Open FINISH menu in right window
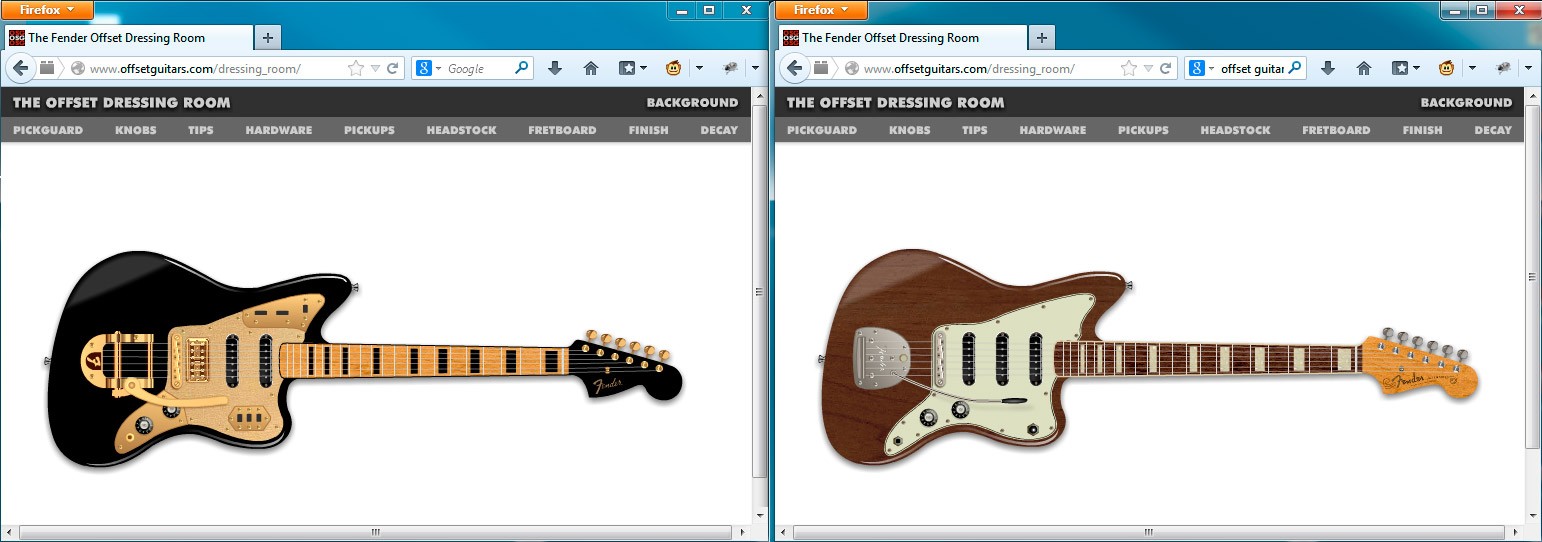The width and height of the screenshot is (1542, 542). point(1423,130)
